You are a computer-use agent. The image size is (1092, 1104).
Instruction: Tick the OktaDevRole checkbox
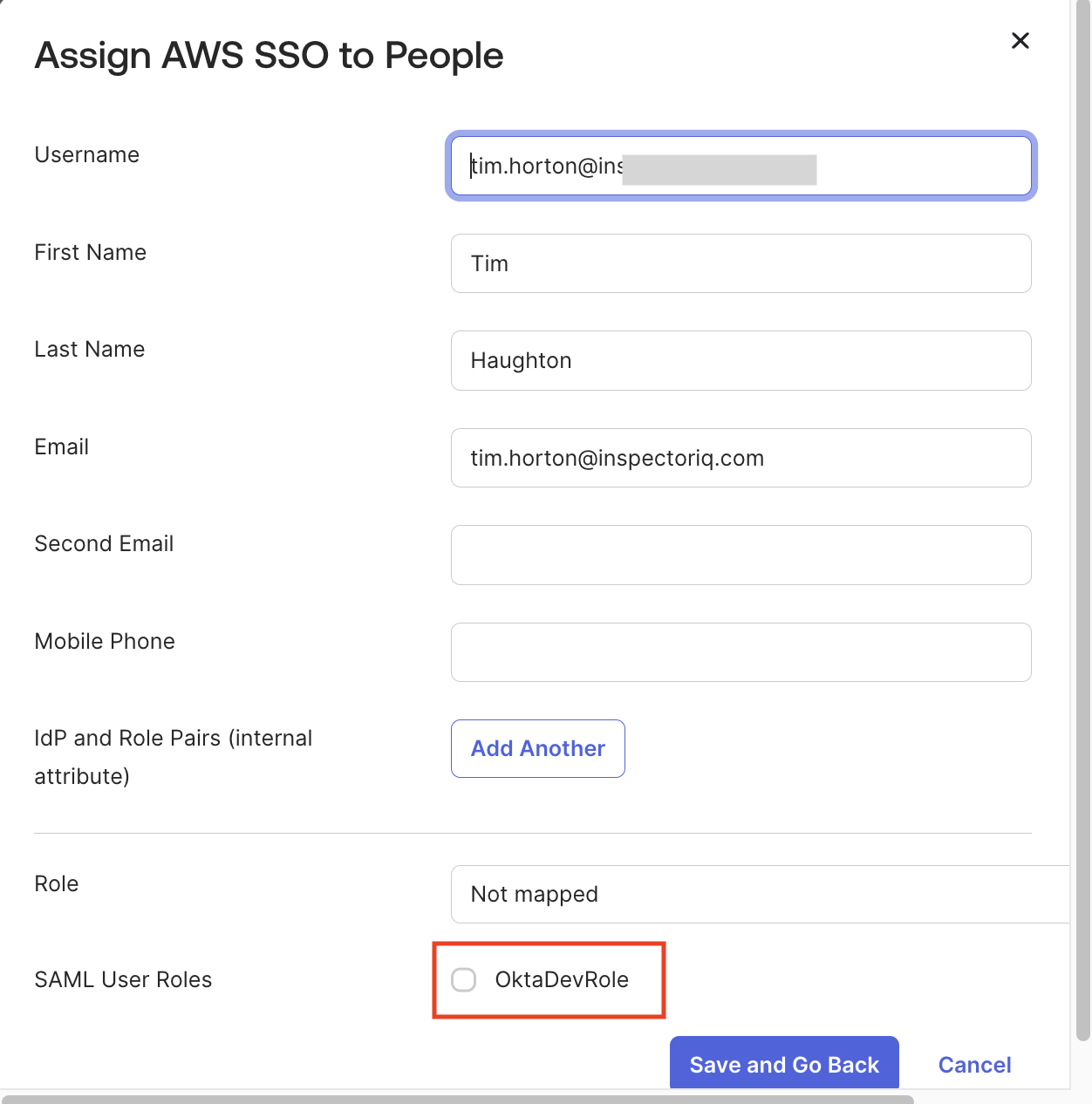click(x=464, y=979)
